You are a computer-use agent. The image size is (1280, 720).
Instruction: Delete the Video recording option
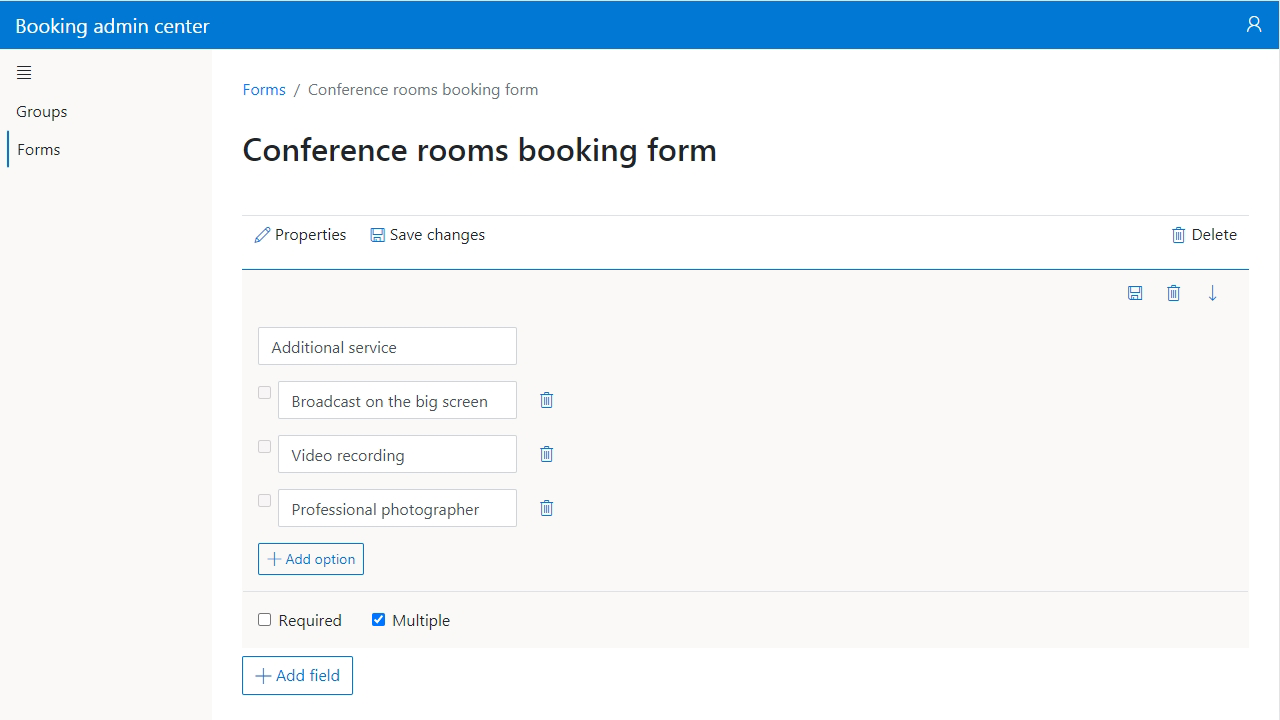[x=546, y=454]
